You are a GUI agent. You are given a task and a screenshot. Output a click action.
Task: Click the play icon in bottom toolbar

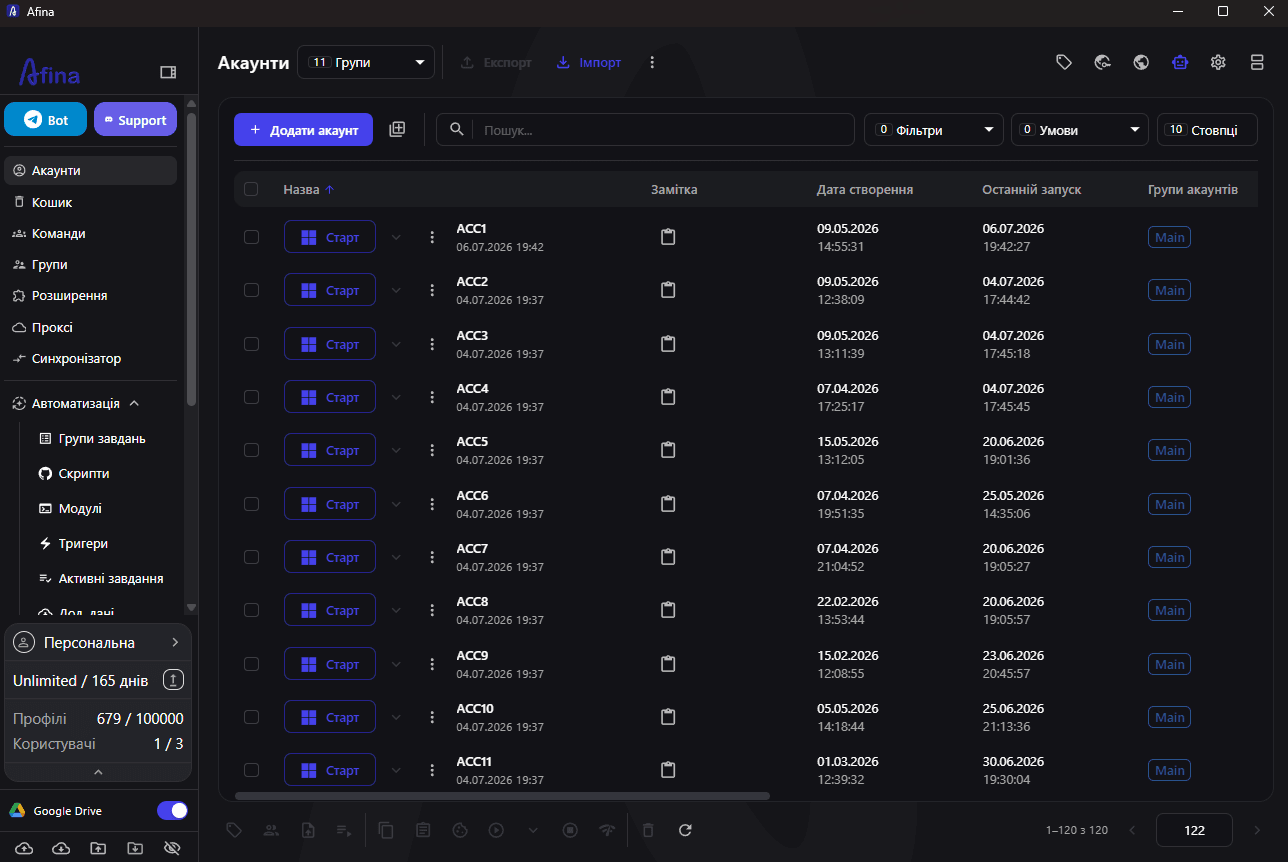click(x=496, y=830)
